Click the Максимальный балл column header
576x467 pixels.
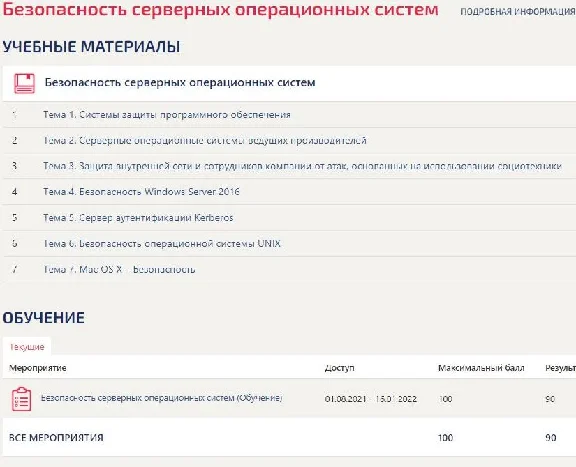coord(481,368)
